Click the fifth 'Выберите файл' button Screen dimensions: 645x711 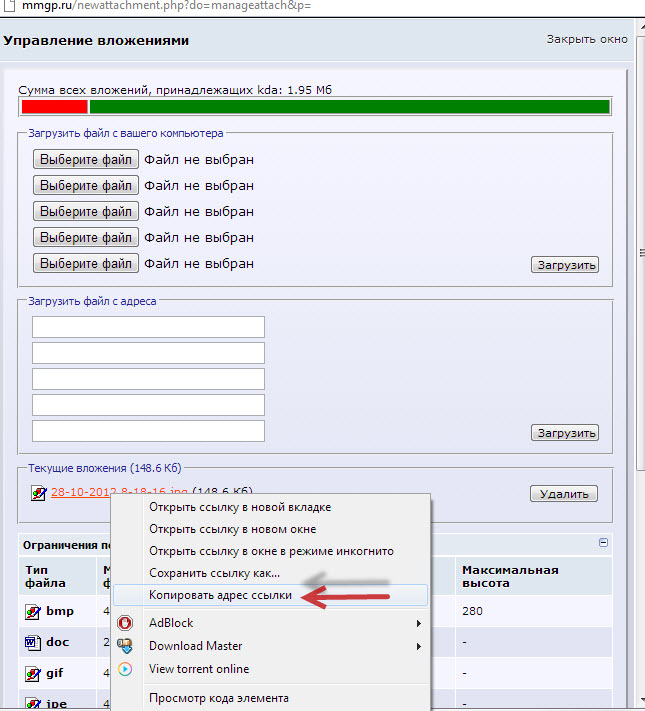click(x=86, y=263)
